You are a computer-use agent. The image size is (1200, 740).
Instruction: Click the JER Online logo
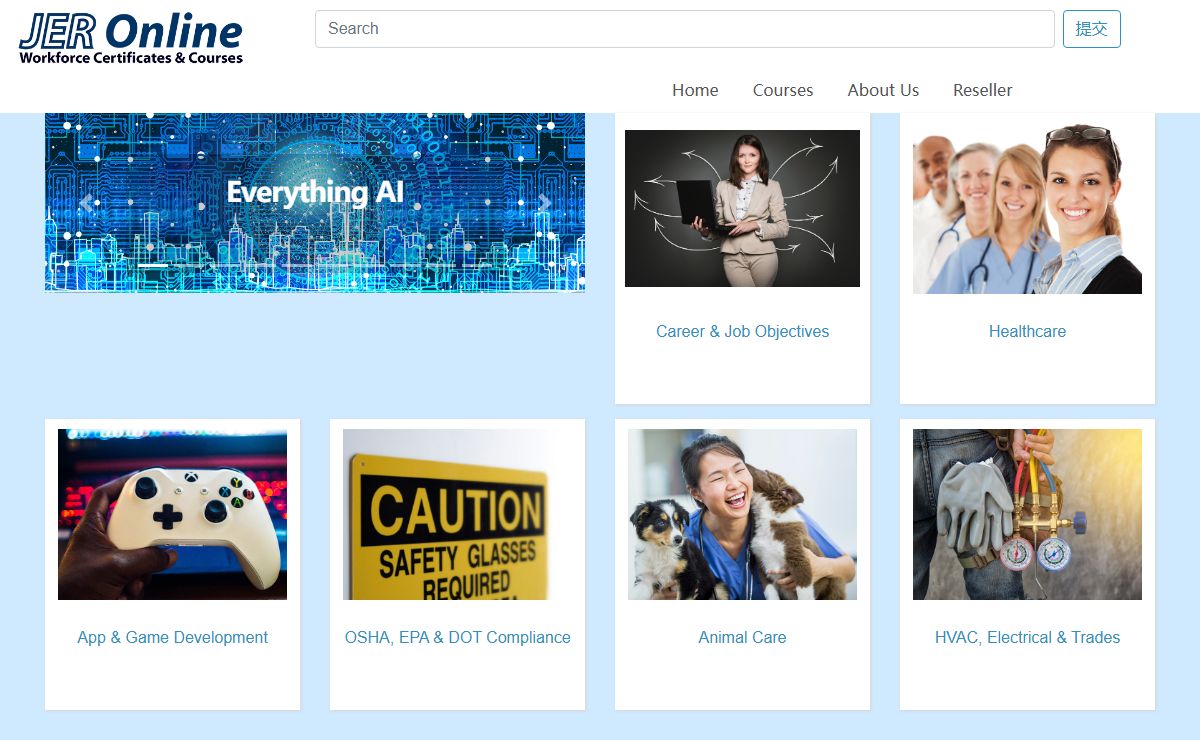tap(131, 39)
